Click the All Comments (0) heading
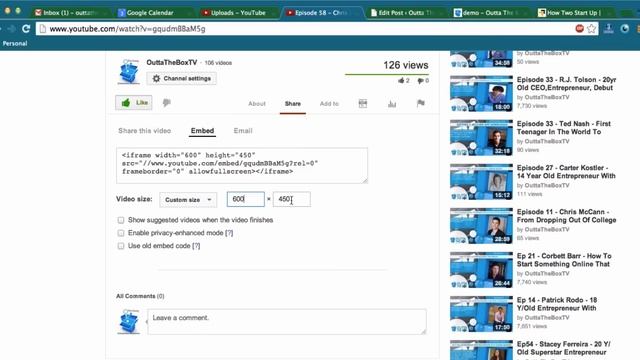The width and height of the screenshot is (640, 360). click(140, 296)
